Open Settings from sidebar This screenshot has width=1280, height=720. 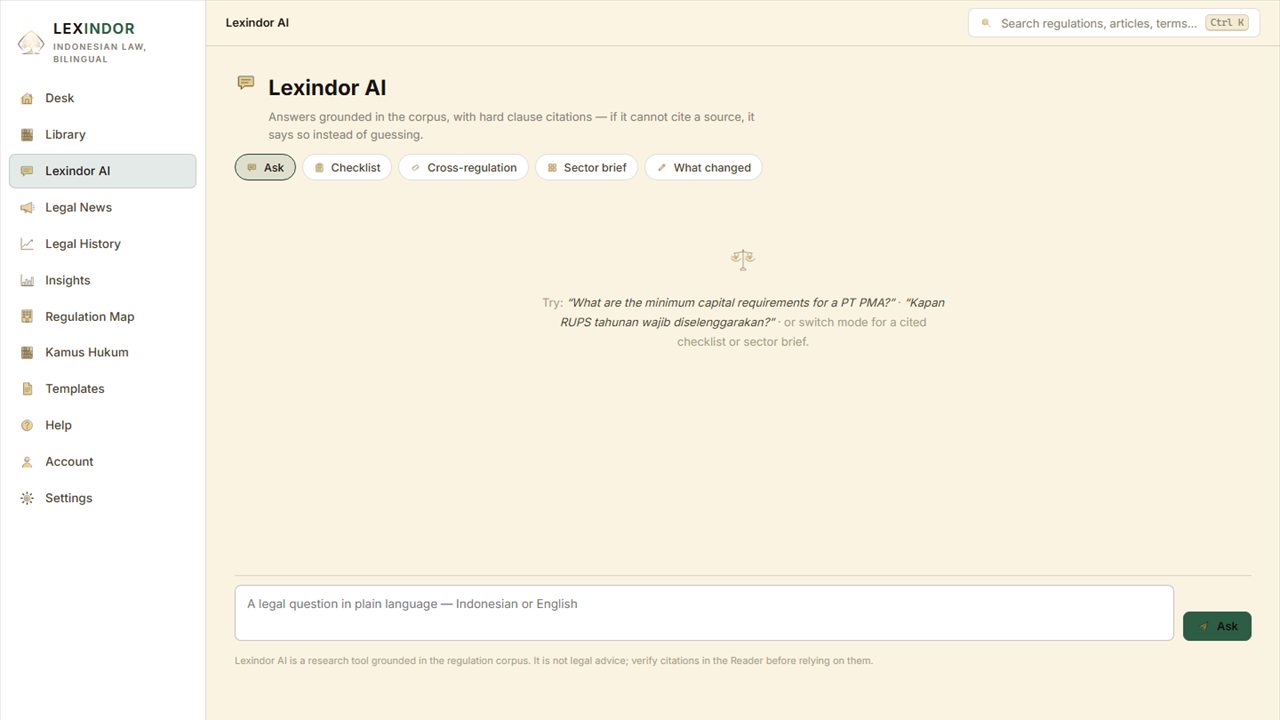click(102, 498)
